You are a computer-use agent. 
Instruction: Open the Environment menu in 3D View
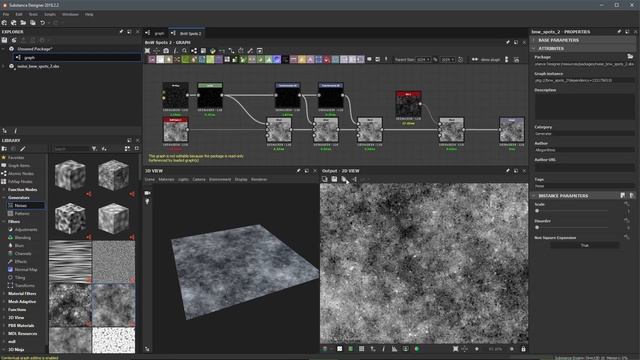click(x=220, y=180)
